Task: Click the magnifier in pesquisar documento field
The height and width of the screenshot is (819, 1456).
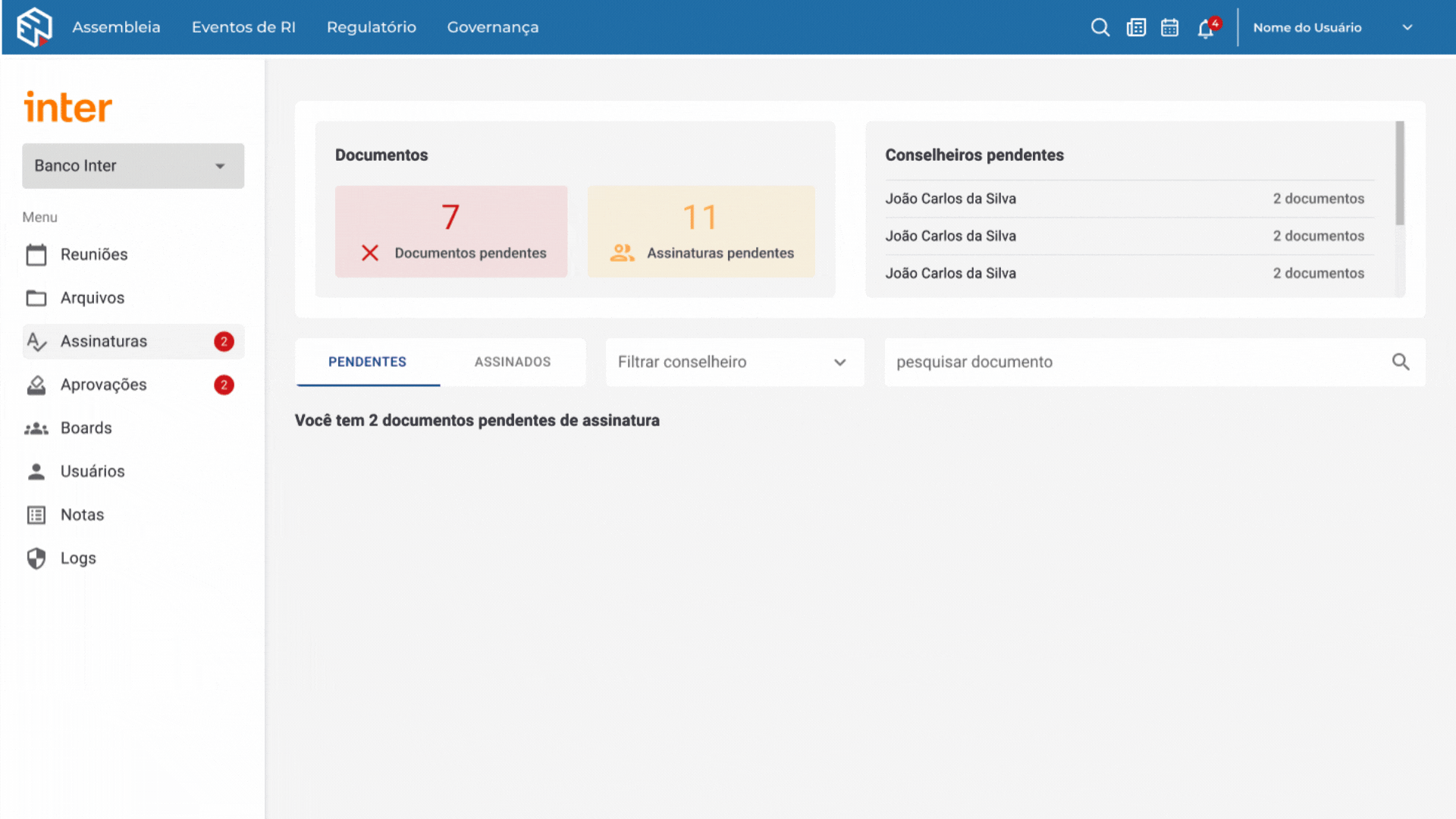Action: tap(1401, 362)
